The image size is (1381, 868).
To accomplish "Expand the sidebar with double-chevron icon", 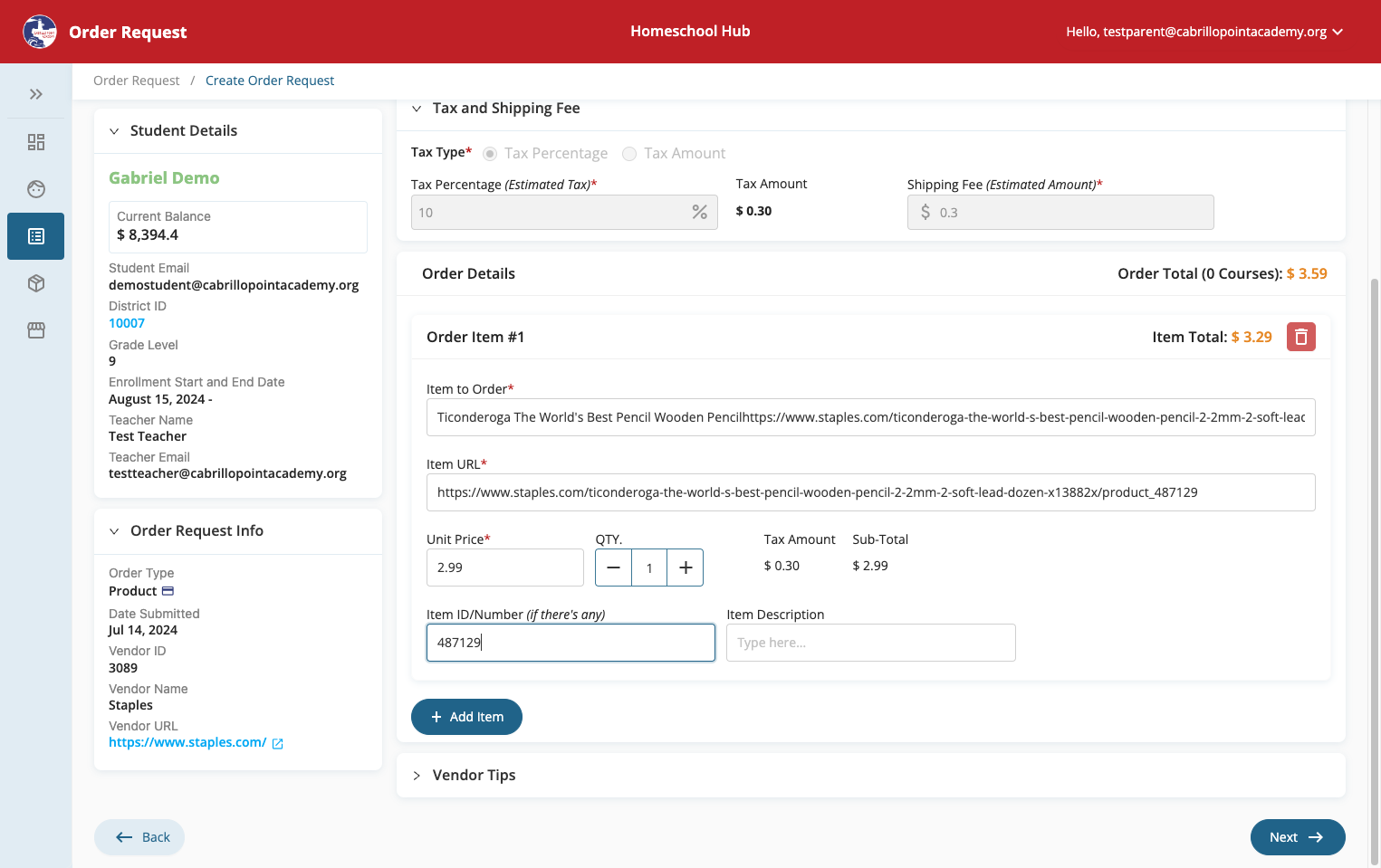I will click(36, 94).
